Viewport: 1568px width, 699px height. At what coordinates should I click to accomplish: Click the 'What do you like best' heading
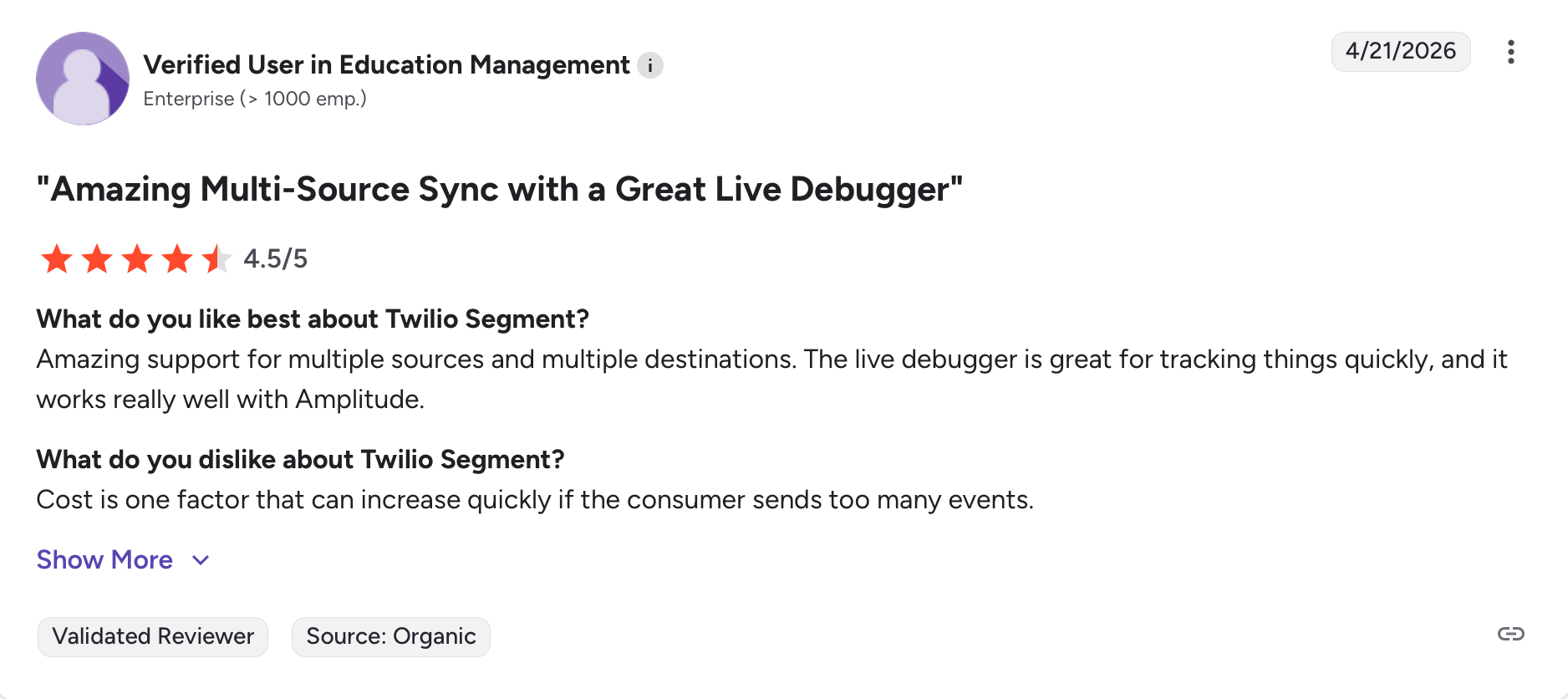coord(313,319)
